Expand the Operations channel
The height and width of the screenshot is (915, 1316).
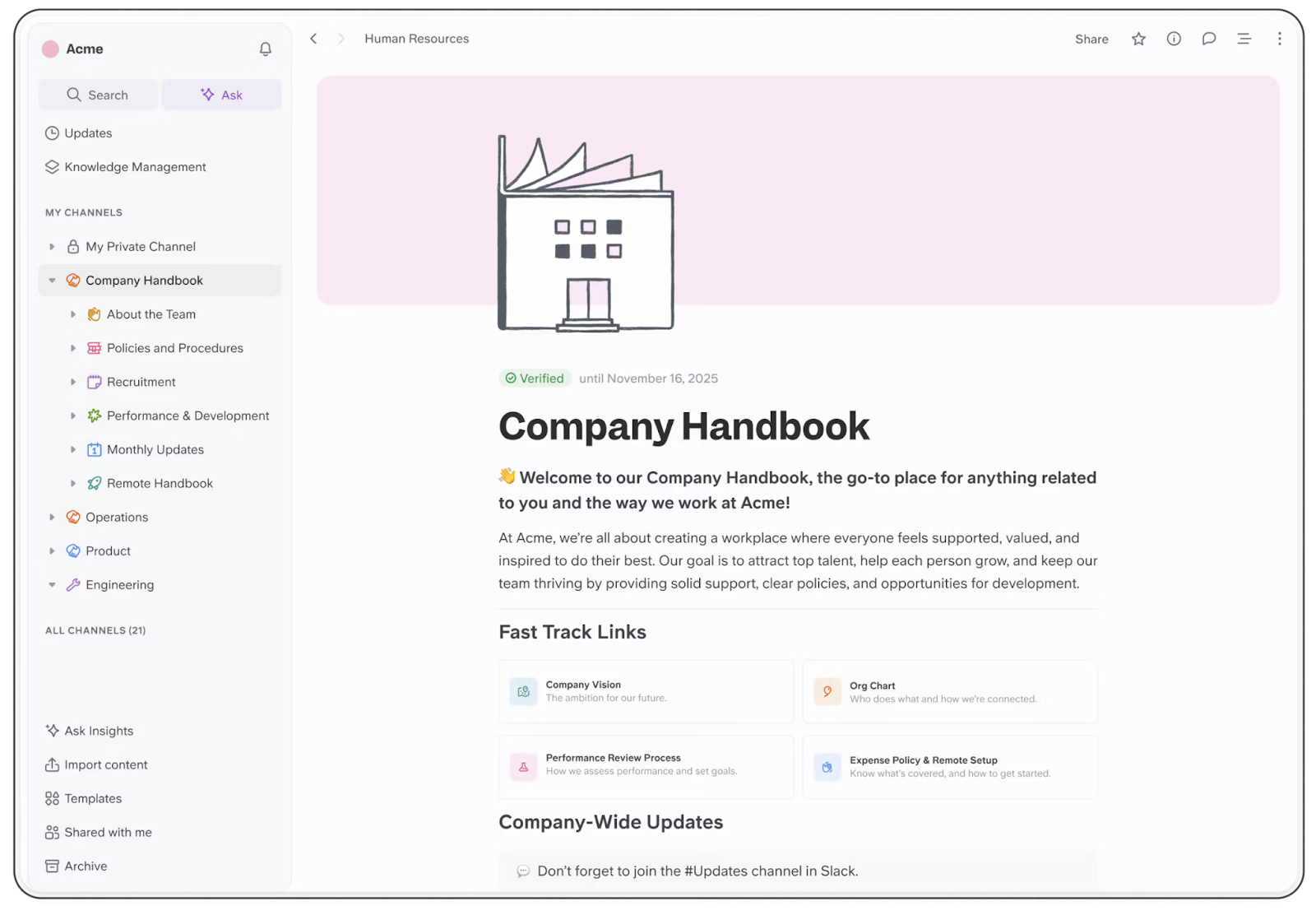click(52, 517)
